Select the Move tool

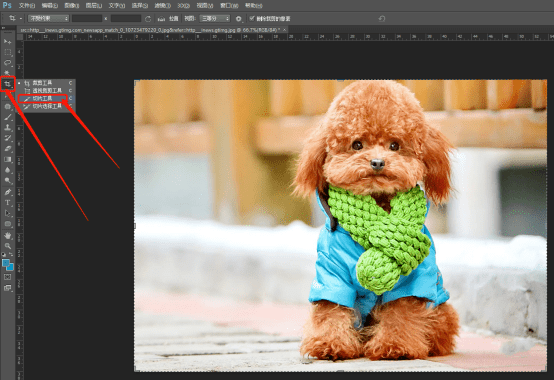pos(7,42)
